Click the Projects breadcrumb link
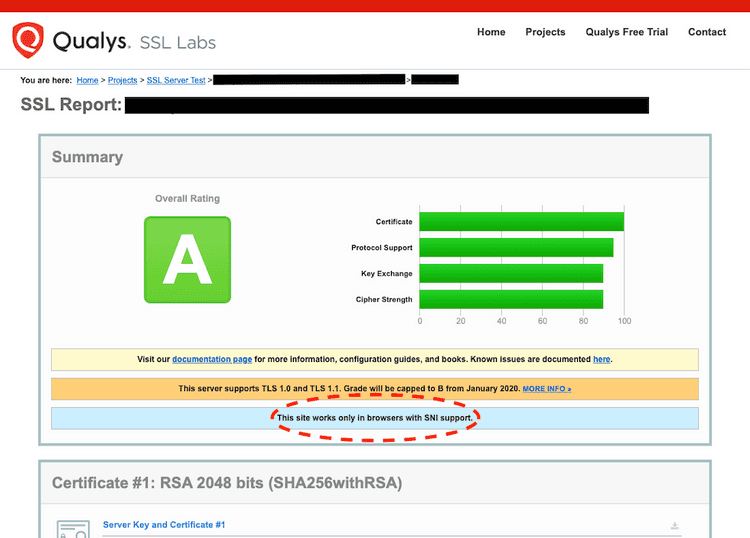Image resolution: width=750 pixels, height=538 pixels. point(122,80)
